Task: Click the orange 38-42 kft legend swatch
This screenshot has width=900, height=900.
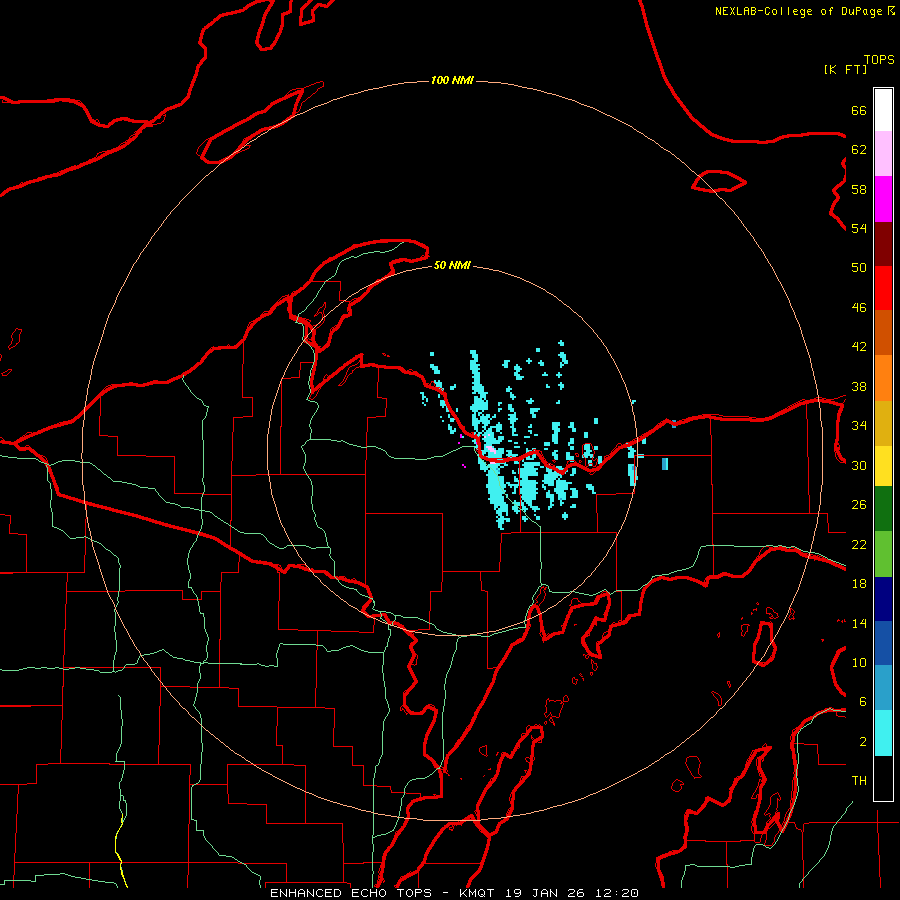Action: (883, 378)
